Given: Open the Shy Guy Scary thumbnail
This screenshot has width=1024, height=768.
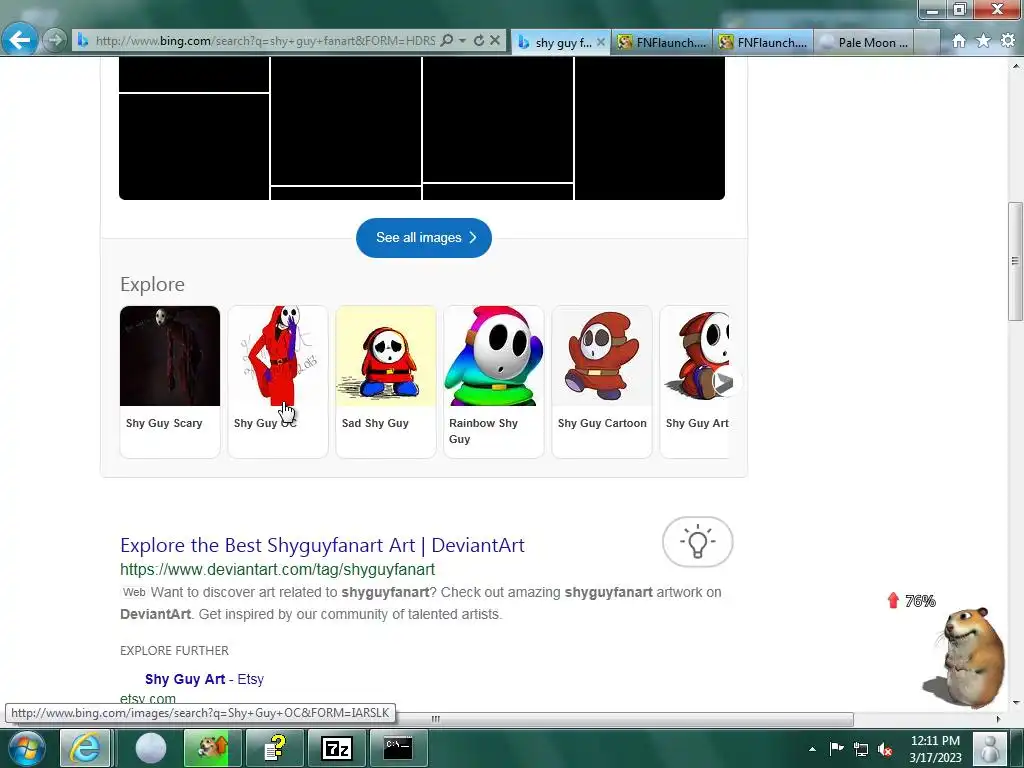Looking at the screenshot, I should click(170, 356).
